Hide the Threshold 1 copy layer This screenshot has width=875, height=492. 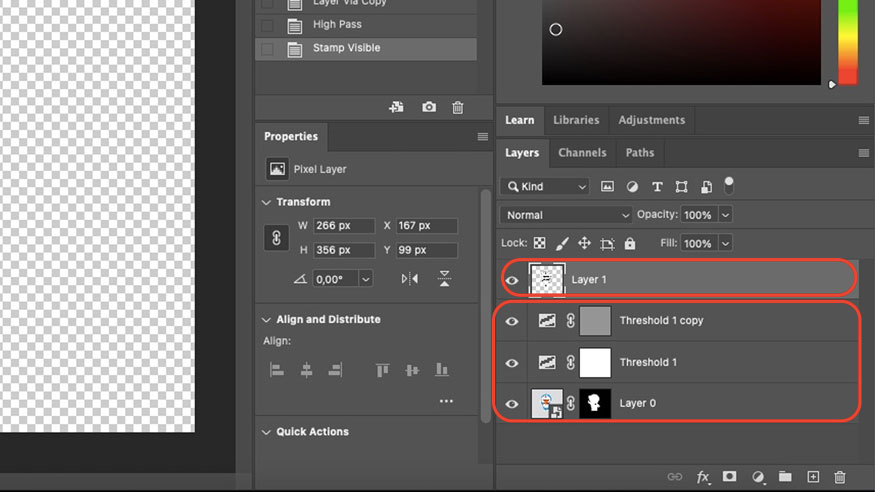513,321
